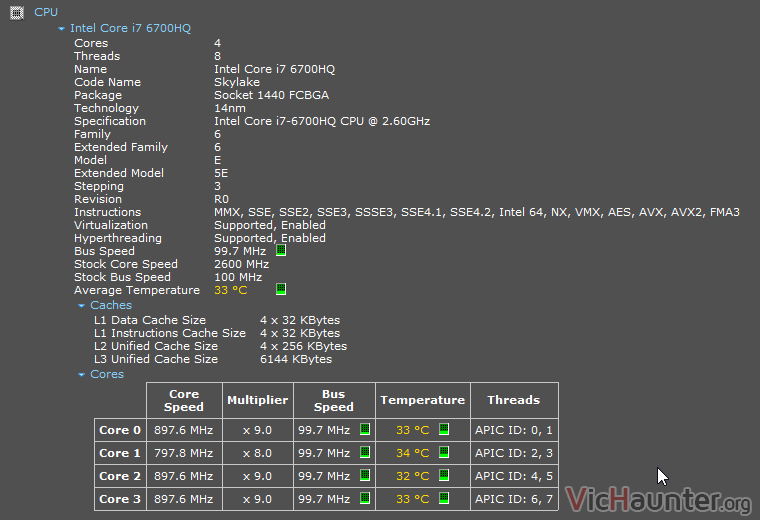Click the Bus Speed 99.7 MHz graph icon
The image size is (760, 520).
281,251
